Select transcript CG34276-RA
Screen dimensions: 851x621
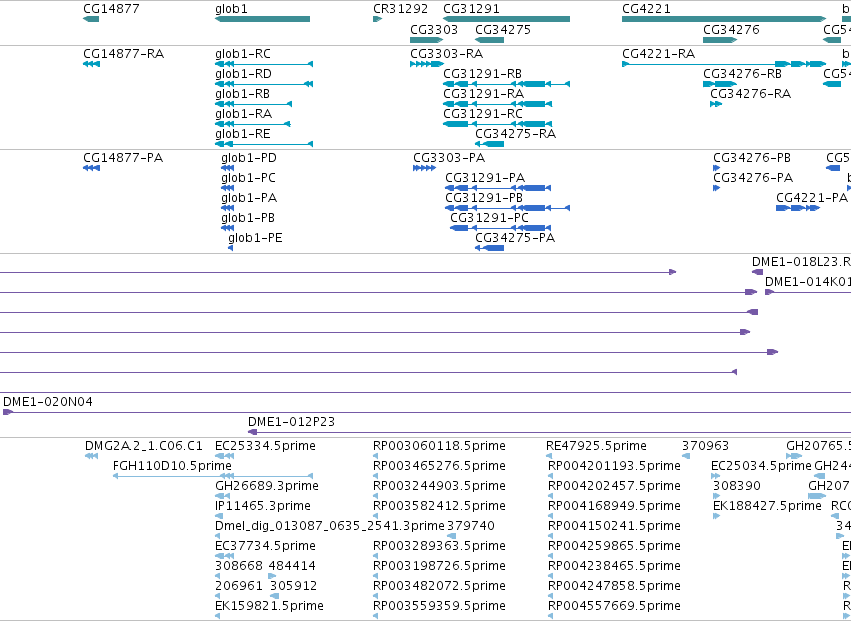click(716, 104)
